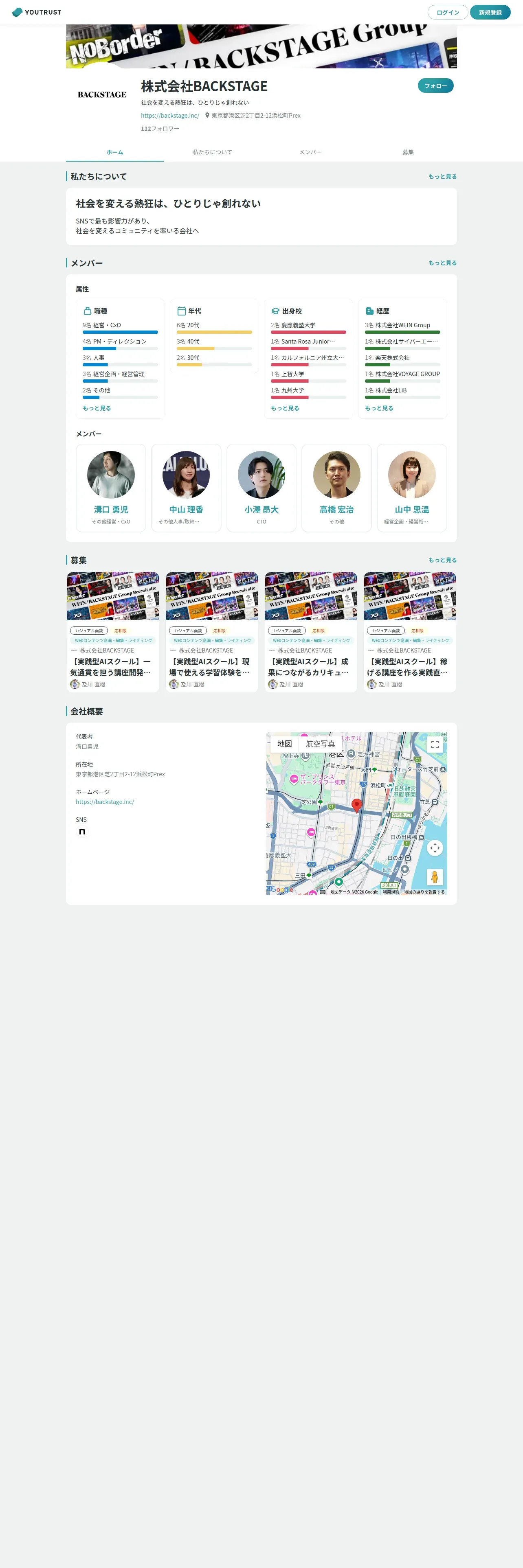
Task: Click the YOUTRUST logo in the header
Action: (37, 12)
